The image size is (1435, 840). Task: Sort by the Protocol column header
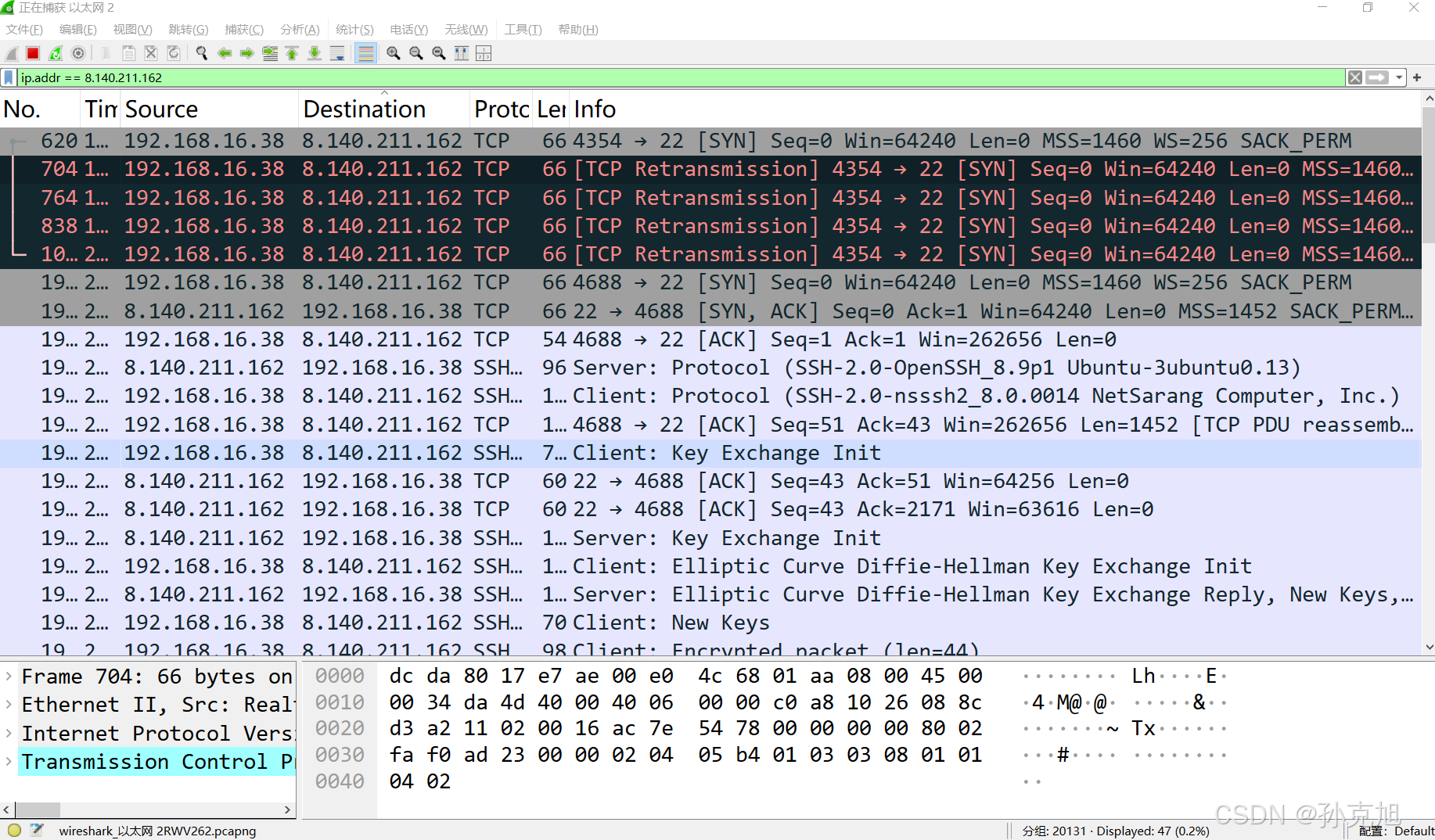pos(502,109)
